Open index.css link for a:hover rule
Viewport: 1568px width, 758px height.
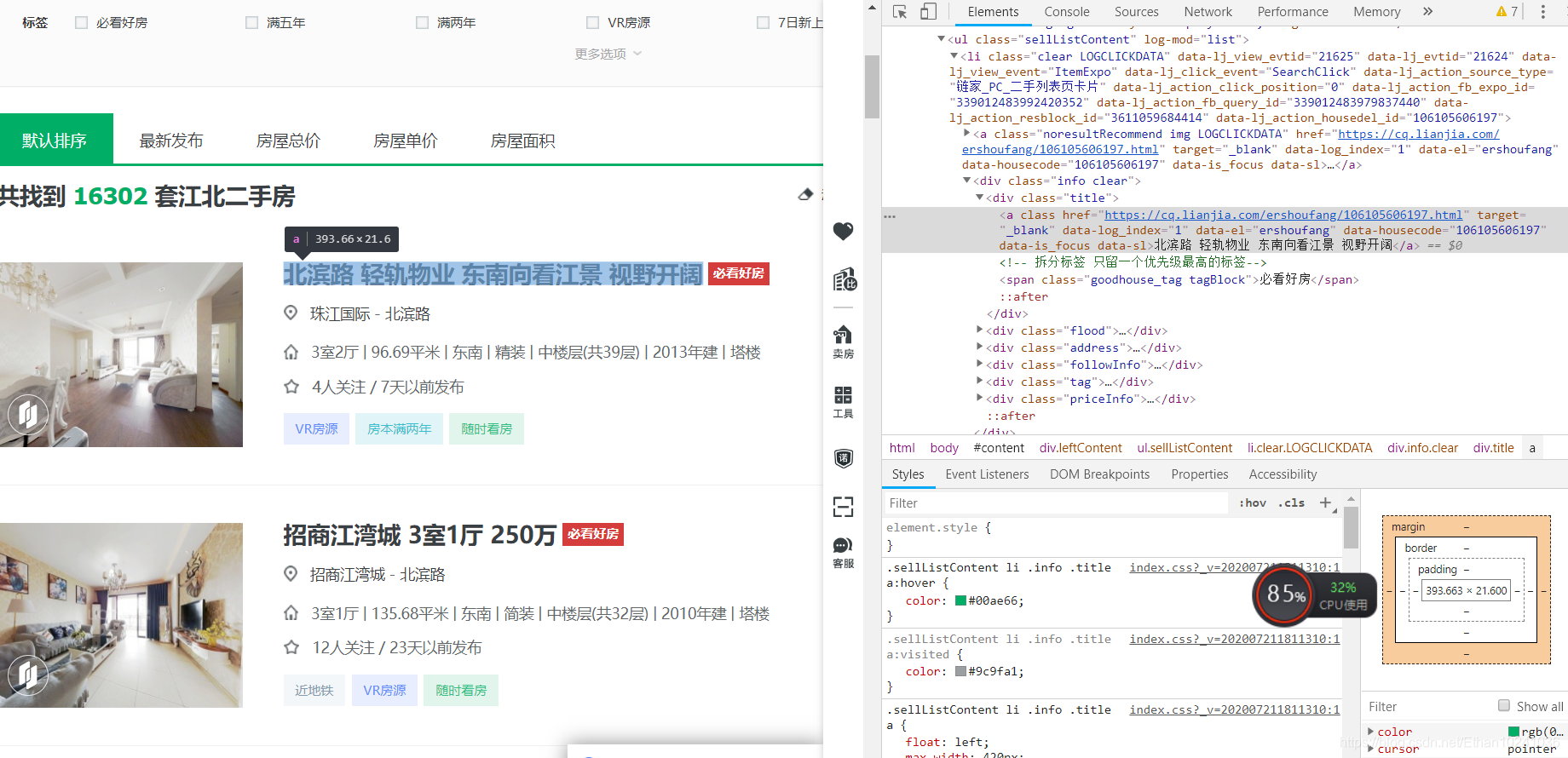(1235, 567)
